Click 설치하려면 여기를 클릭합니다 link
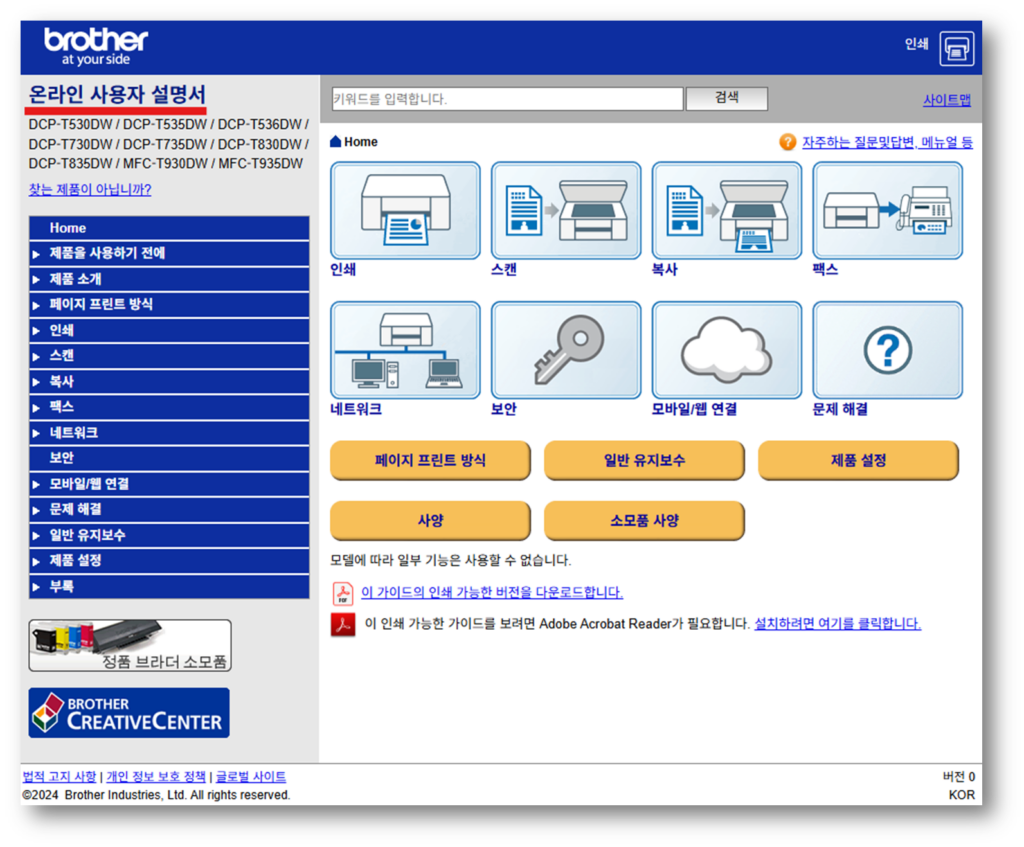The width and height of the screenshot is (1024, 847). (x=838, y=624)
